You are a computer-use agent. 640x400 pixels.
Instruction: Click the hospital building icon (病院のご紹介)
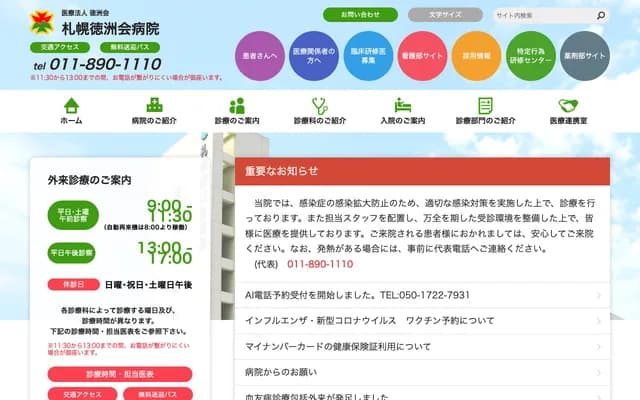click(x=154, y=105)
